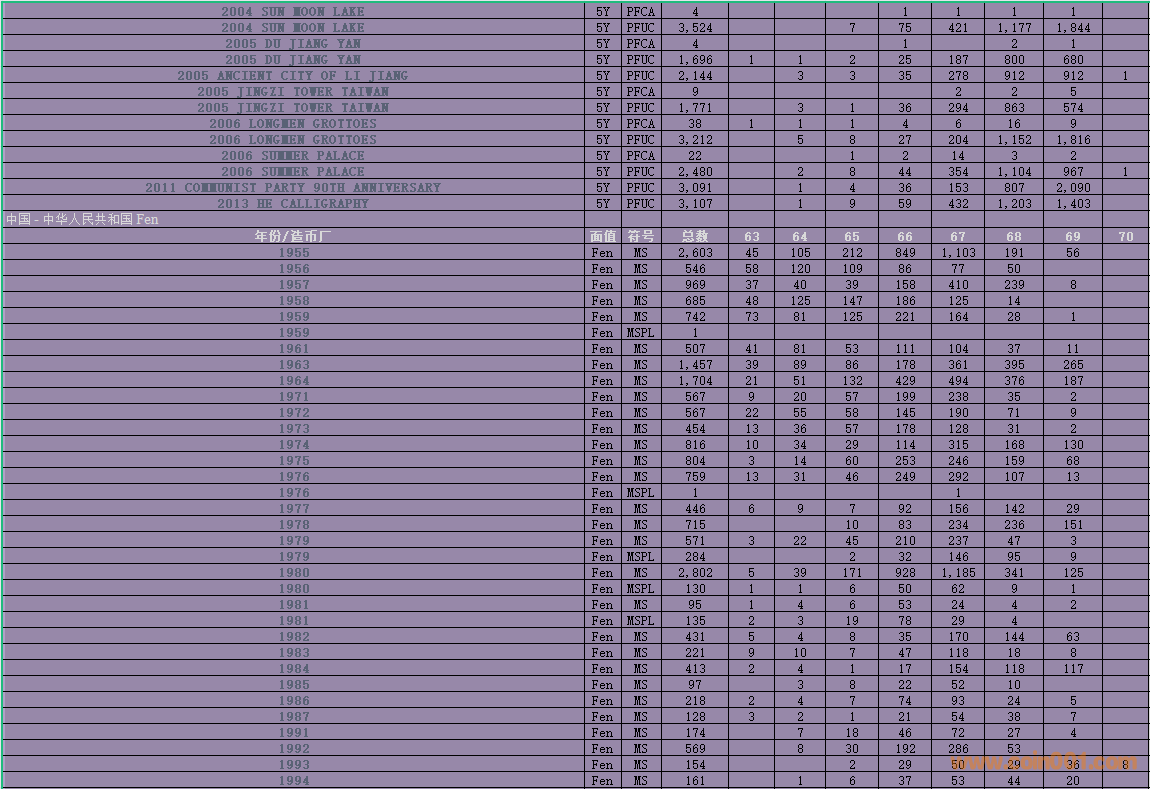The height and width of the screenshot is (789, 1150).
Task: Click the 1971 year label
Action: [x=293, y=397]
